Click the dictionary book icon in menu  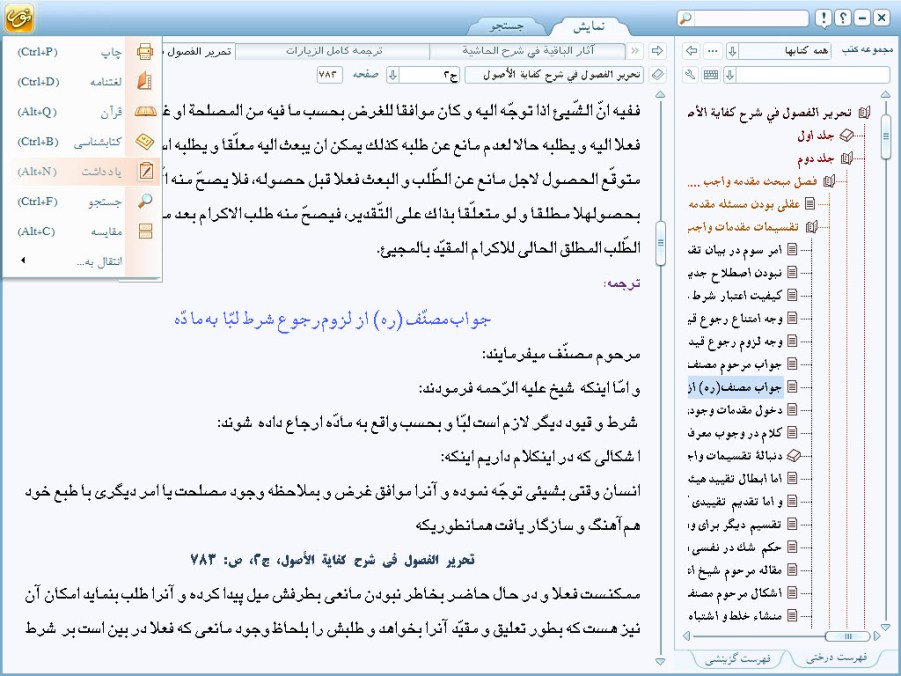(x=145, y=82)
